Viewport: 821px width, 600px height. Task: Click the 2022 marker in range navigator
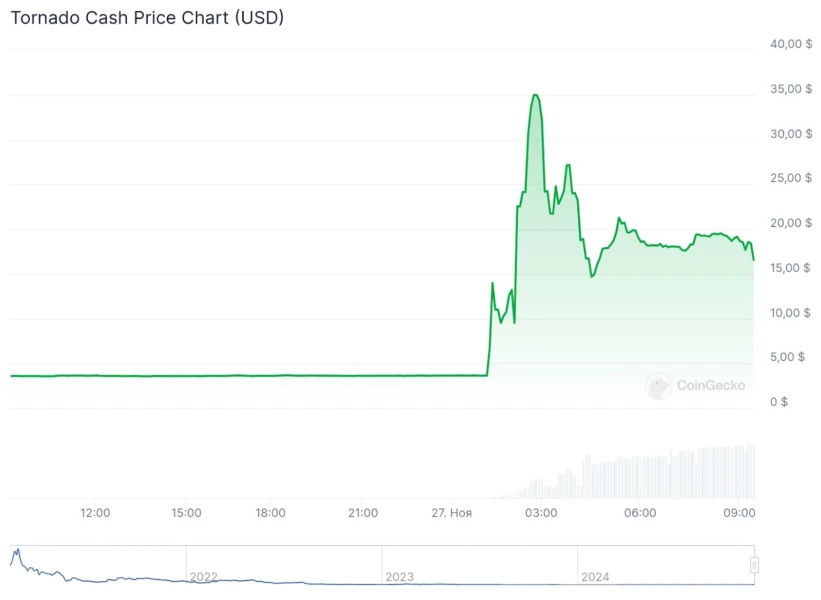(204, 577)
